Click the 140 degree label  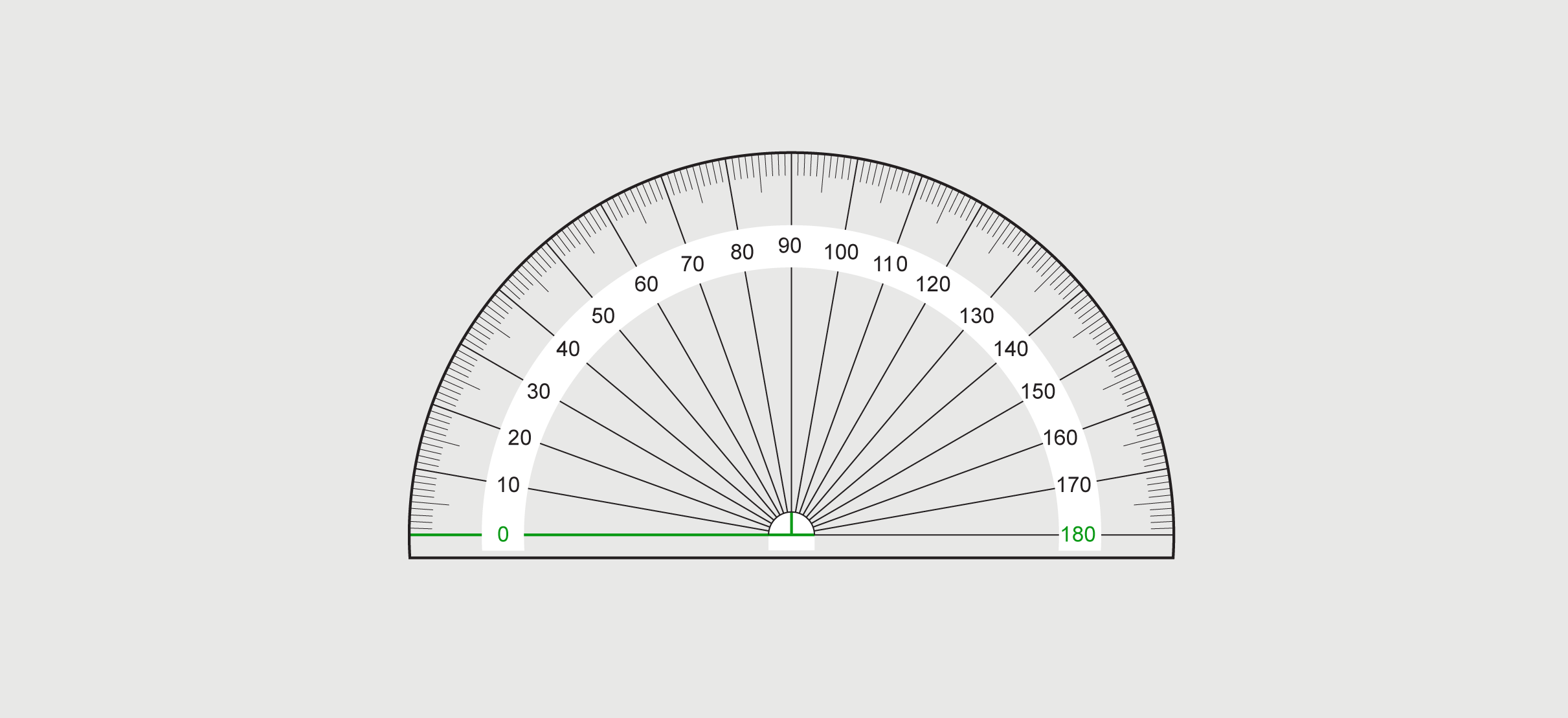tap(1011, 349)
